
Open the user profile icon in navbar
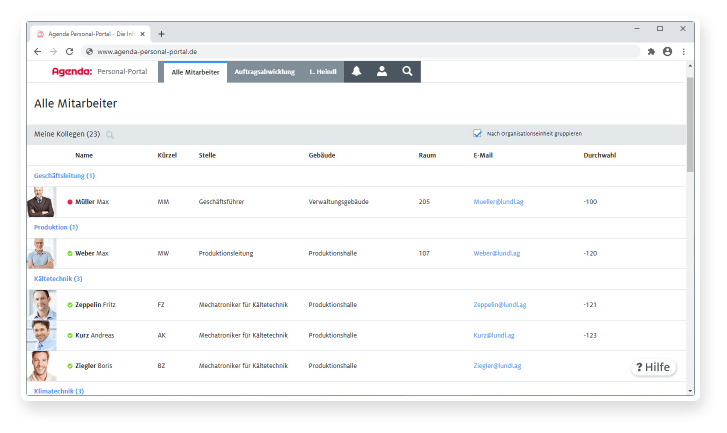coord(382,72)
